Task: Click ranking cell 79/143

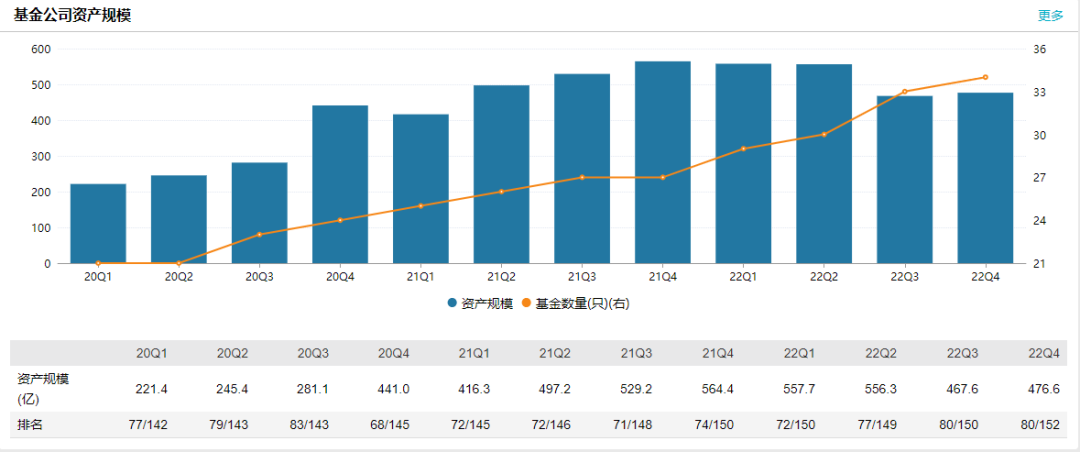Action: click(x=229, y=425)
